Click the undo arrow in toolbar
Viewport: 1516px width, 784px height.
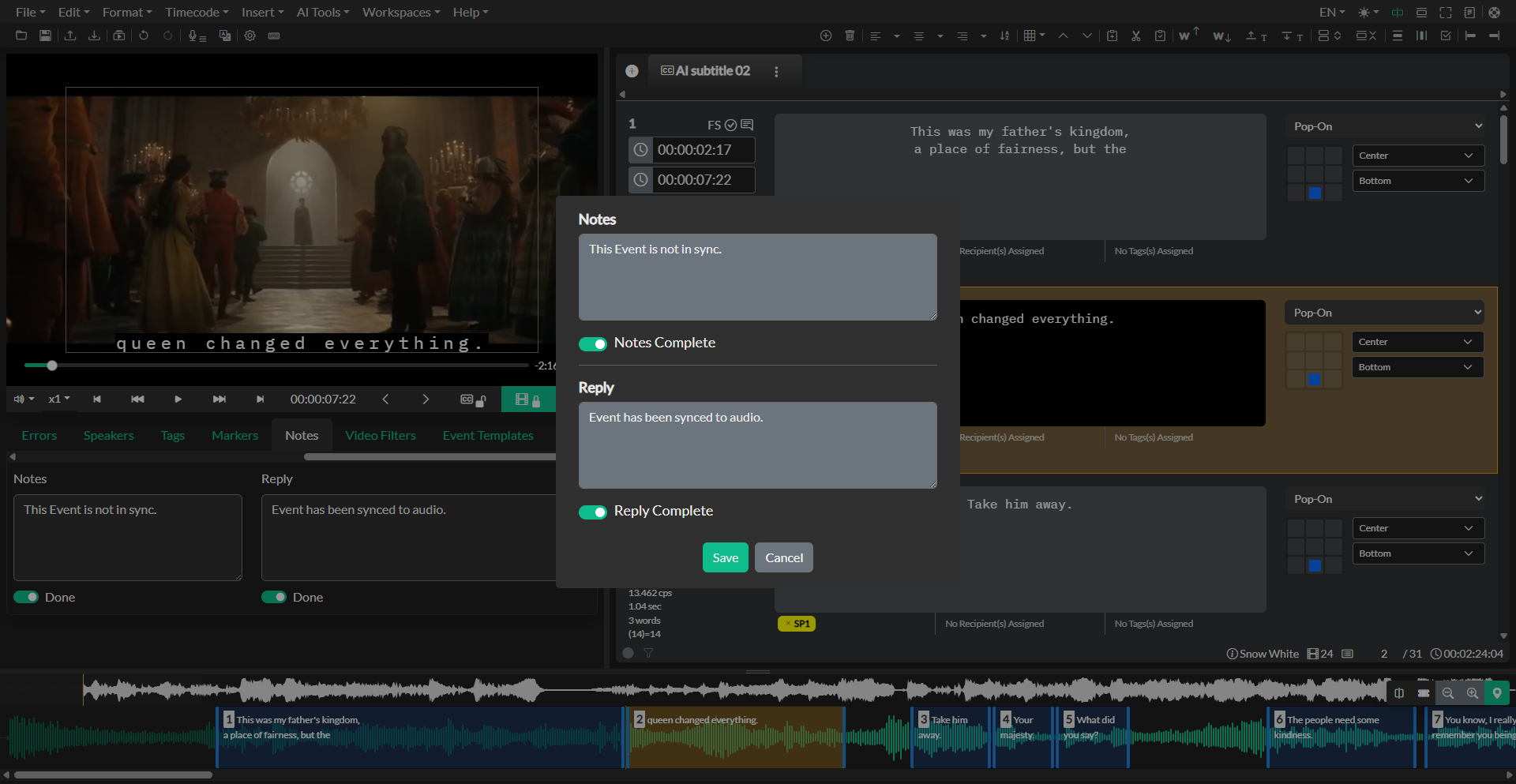click(144, 36)
